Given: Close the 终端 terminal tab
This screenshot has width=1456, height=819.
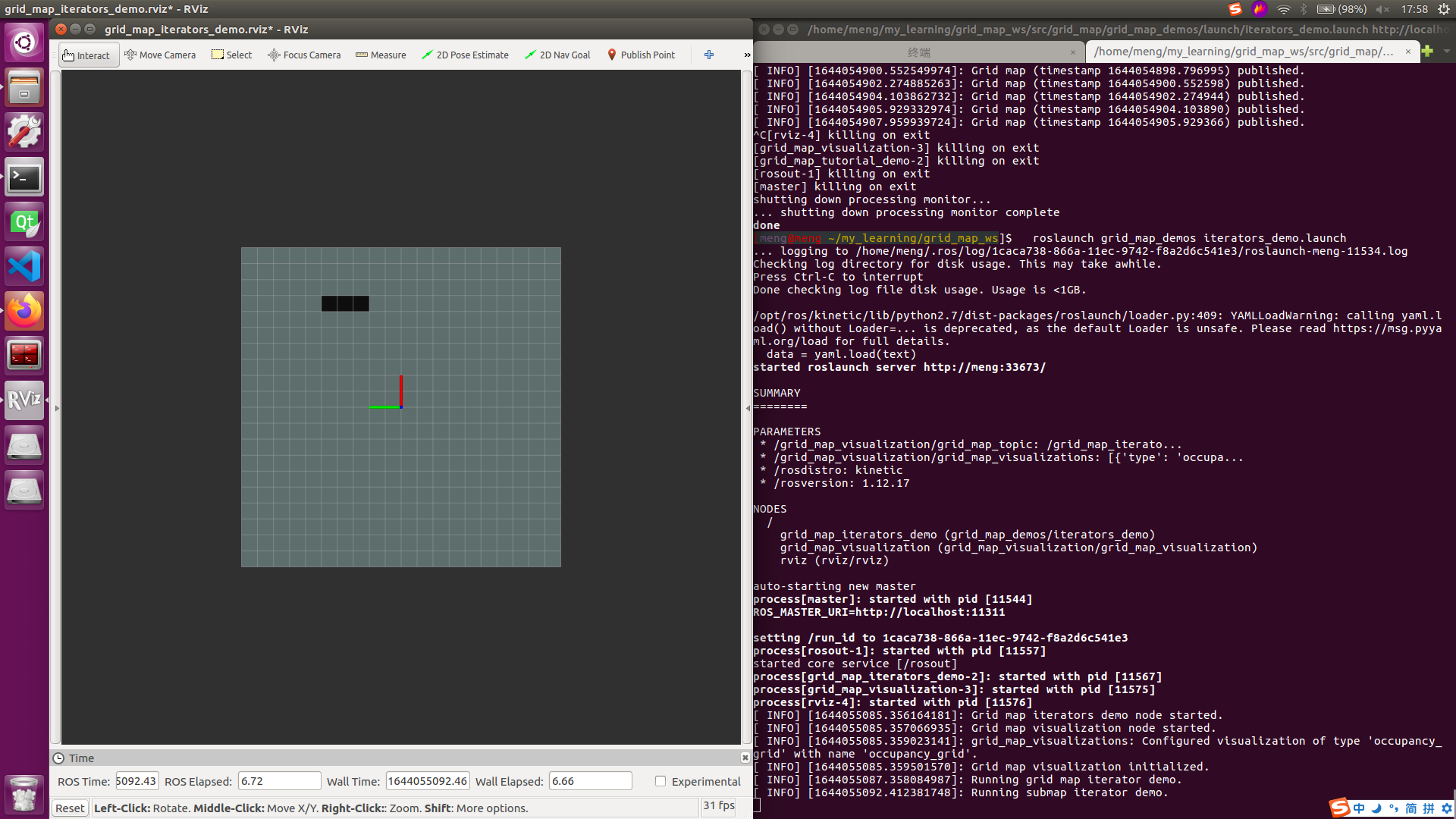Looking at the screenshot, I should tap(1073, 52).
